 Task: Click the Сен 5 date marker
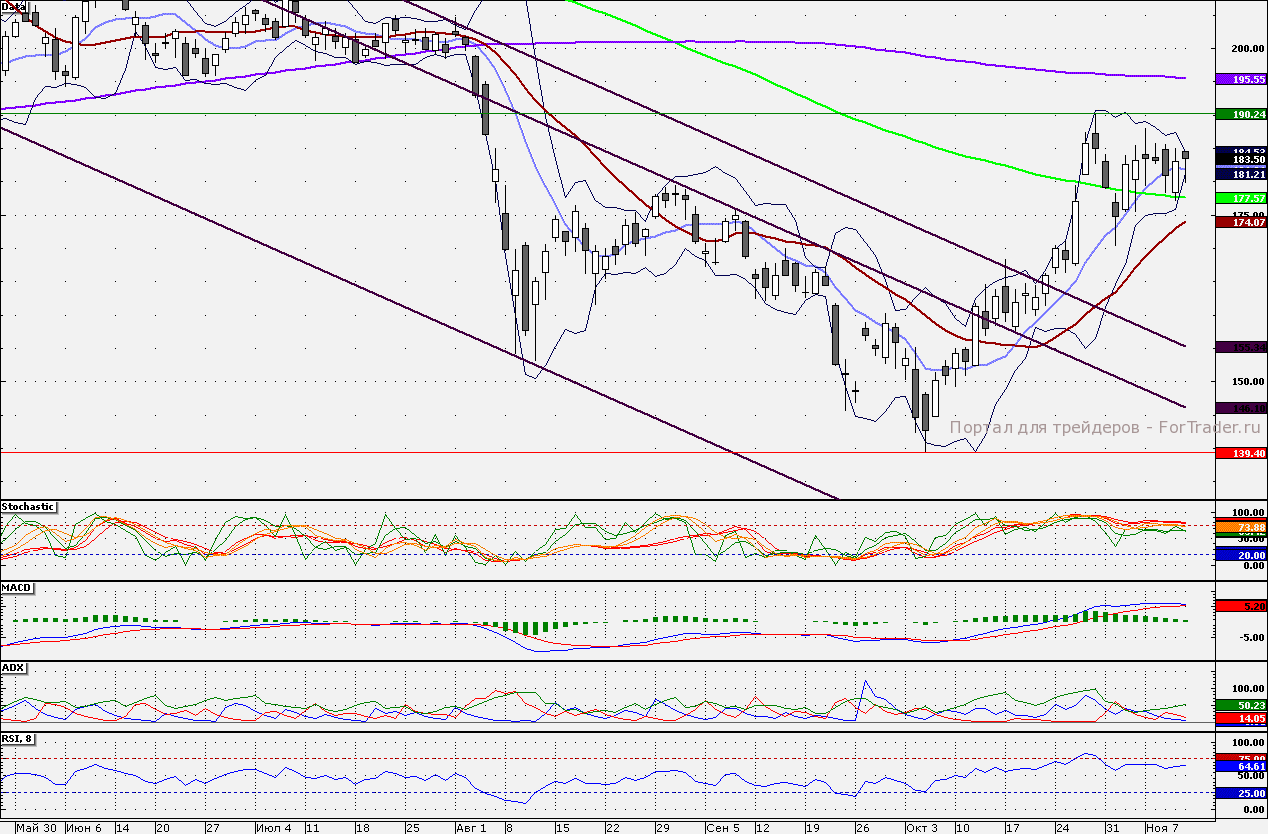(722, 828)
